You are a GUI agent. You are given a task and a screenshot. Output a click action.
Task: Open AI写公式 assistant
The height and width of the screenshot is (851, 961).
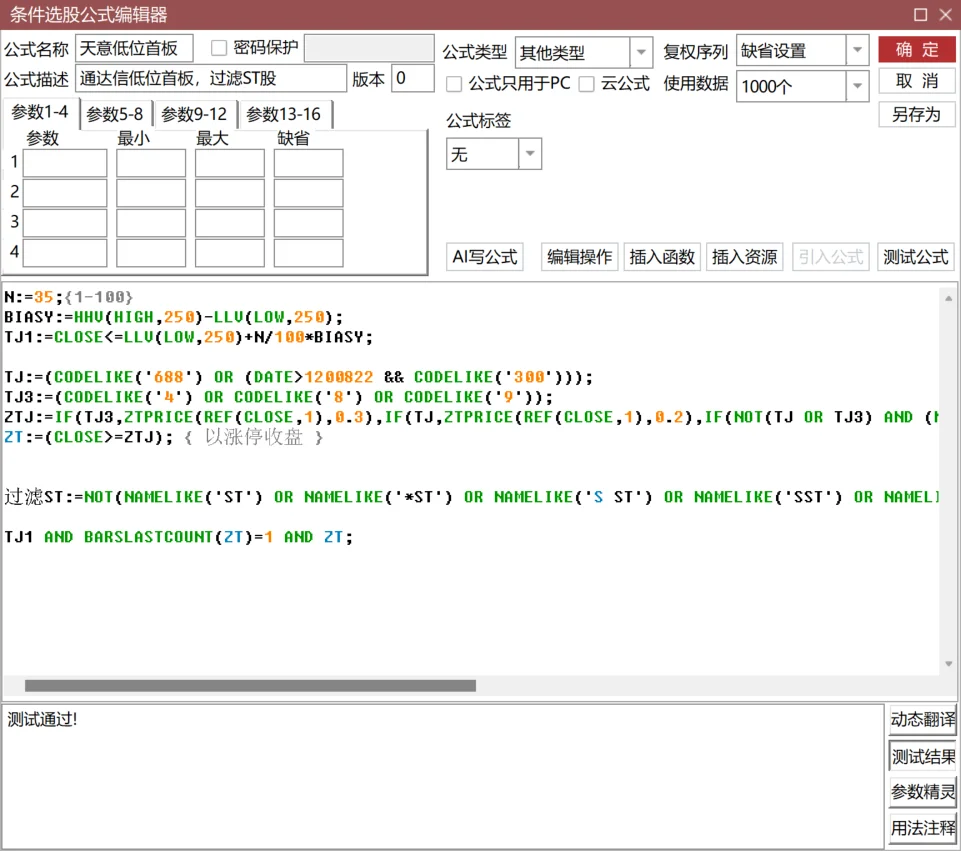[x=484, y=257]
